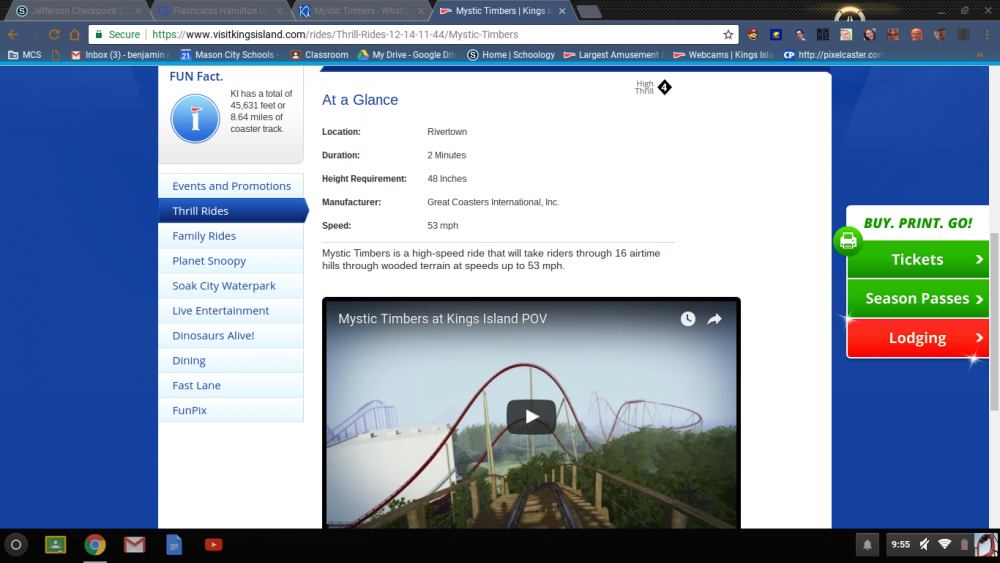Reload the page with the refresh icon
This screenshot has height=563, width=1000.
pos(54,34)
